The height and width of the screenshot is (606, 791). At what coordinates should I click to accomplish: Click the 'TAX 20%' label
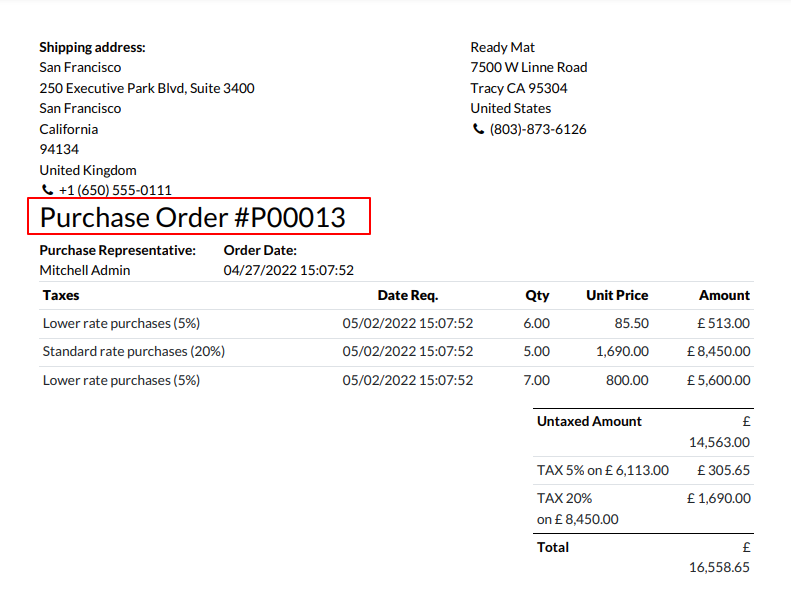point(564,499)
